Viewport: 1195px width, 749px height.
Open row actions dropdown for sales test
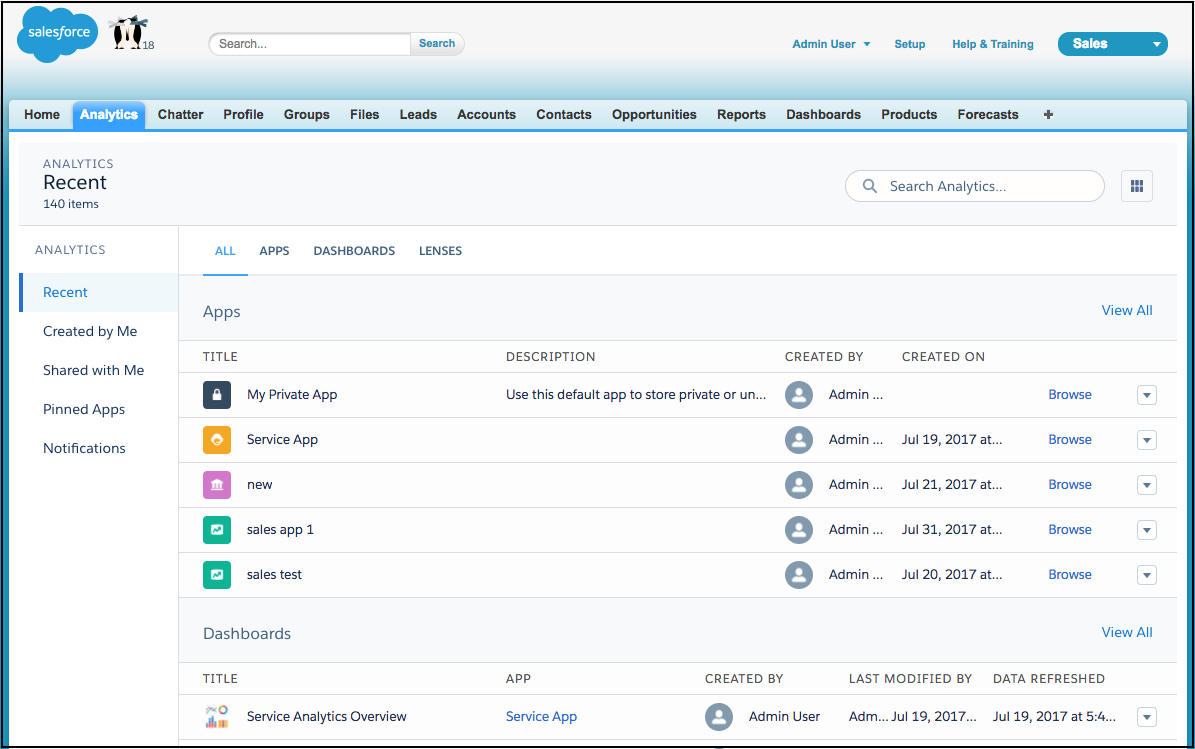pos(1147,575)
